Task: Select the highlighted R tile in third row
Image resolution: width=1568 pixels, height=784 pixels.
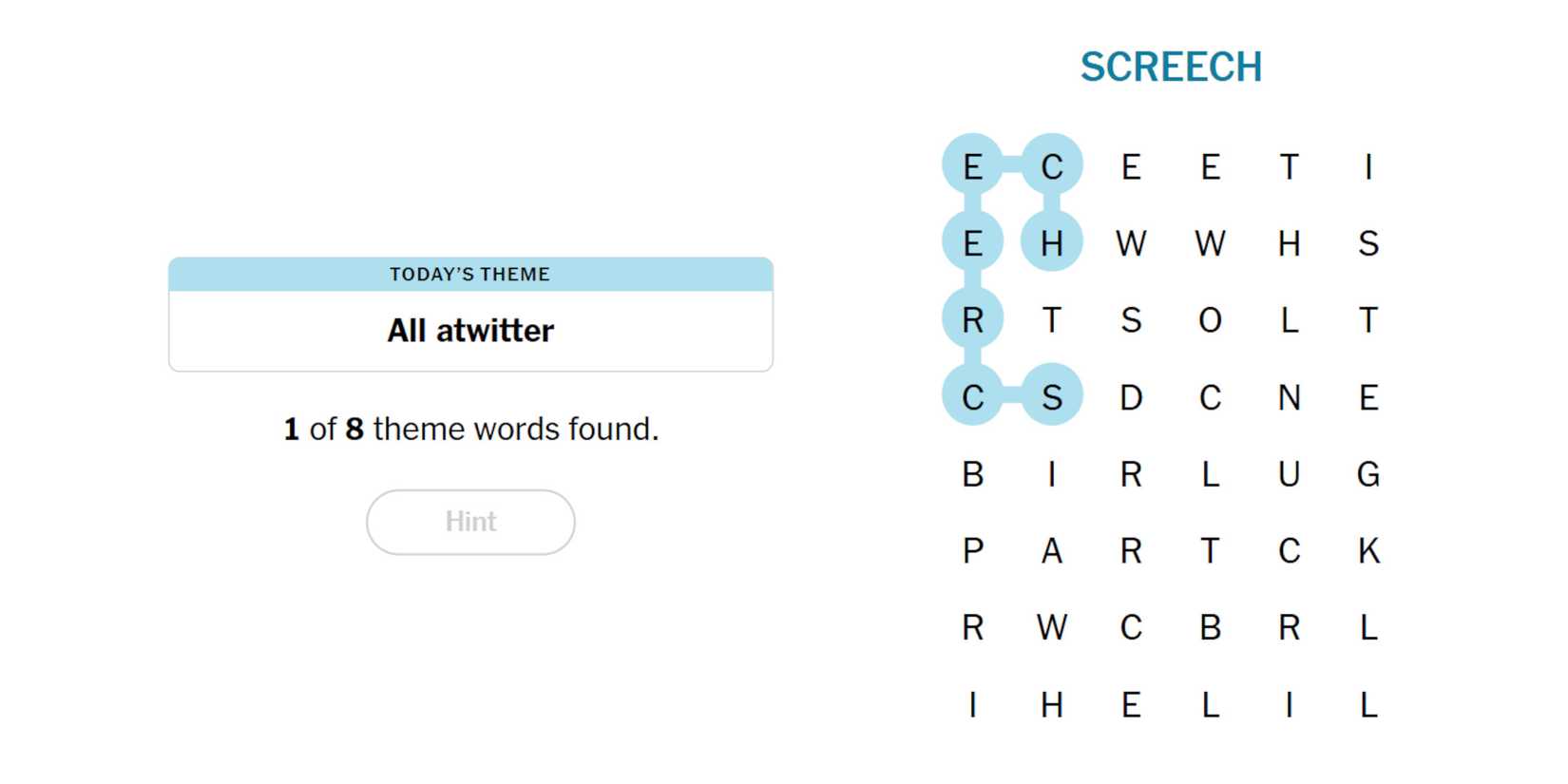Action: pos(972,321)
